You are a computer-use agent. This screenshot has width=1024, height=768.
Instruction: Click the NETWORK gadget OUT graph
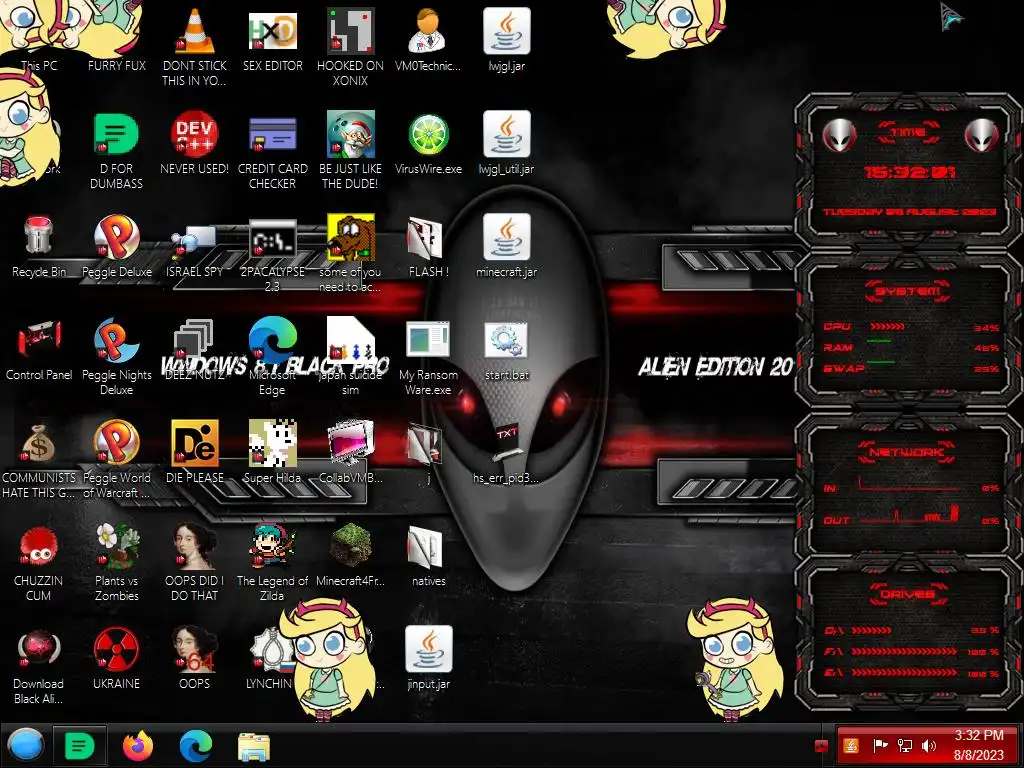pyautogui.click(x=908, y=517)
